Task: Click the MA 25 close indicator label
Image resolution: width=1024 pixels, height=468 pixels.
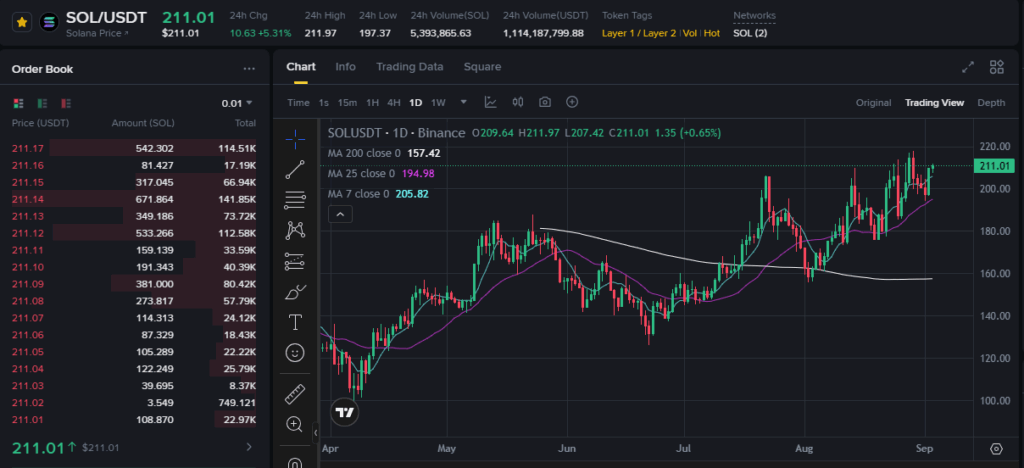Action: [361, 174]
